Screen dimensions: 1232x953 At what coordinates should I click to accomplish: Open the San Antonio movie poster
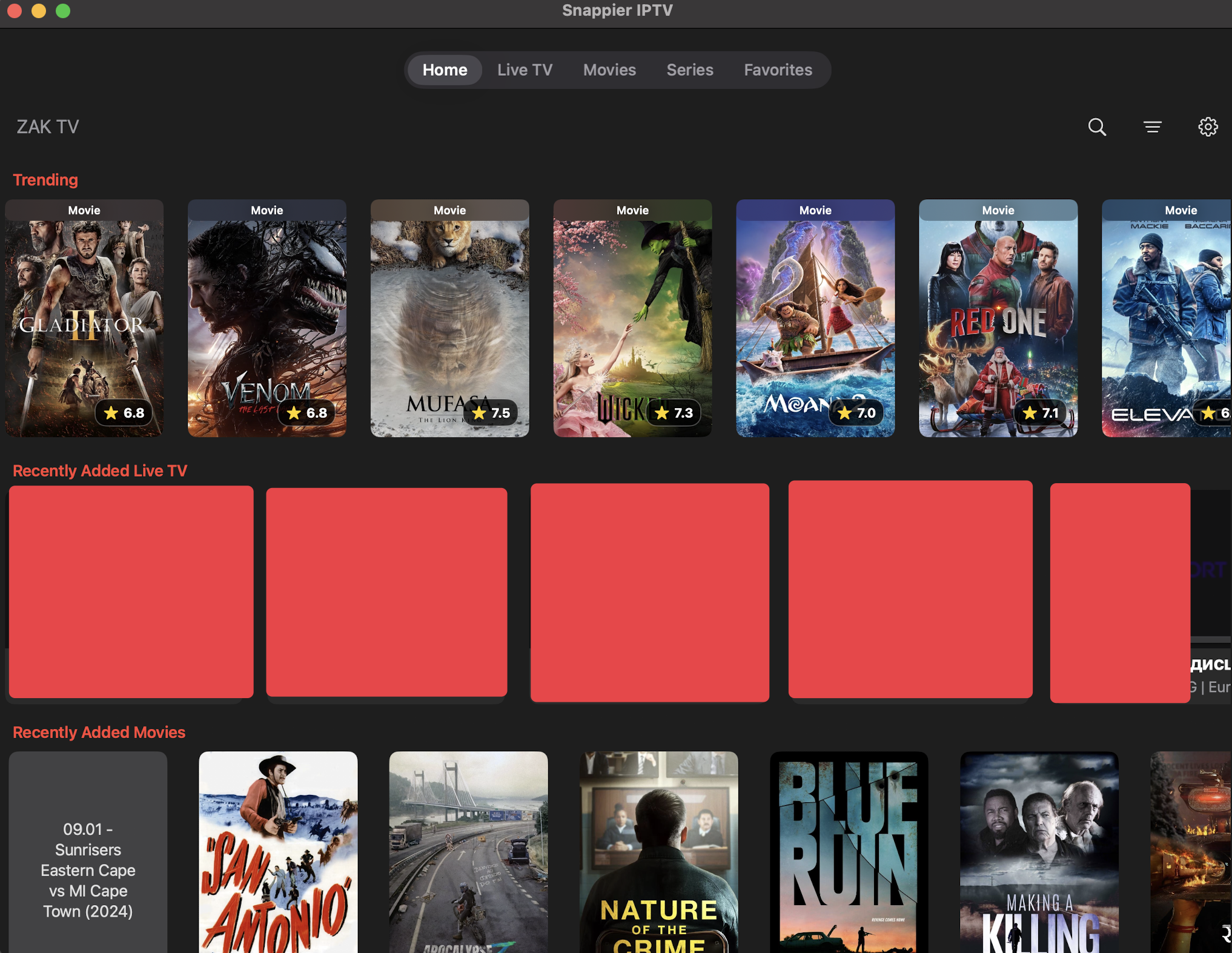point(278,851)
